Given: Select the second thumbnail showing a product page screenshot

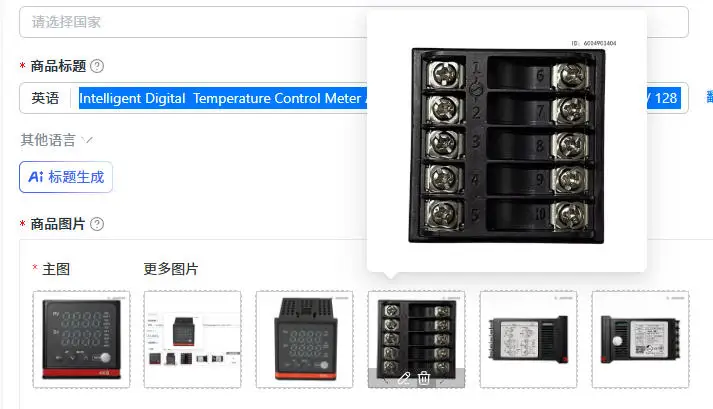Looking at the screenshot, I should [x=192, y=339].
